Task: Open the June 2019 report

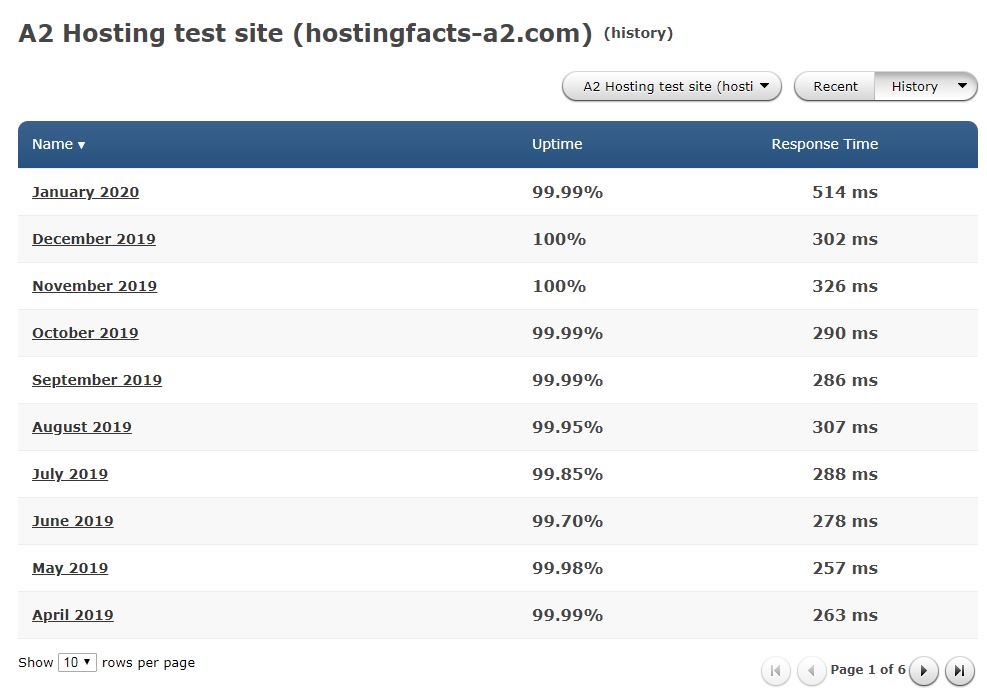Action: click(x=72, y=521)
